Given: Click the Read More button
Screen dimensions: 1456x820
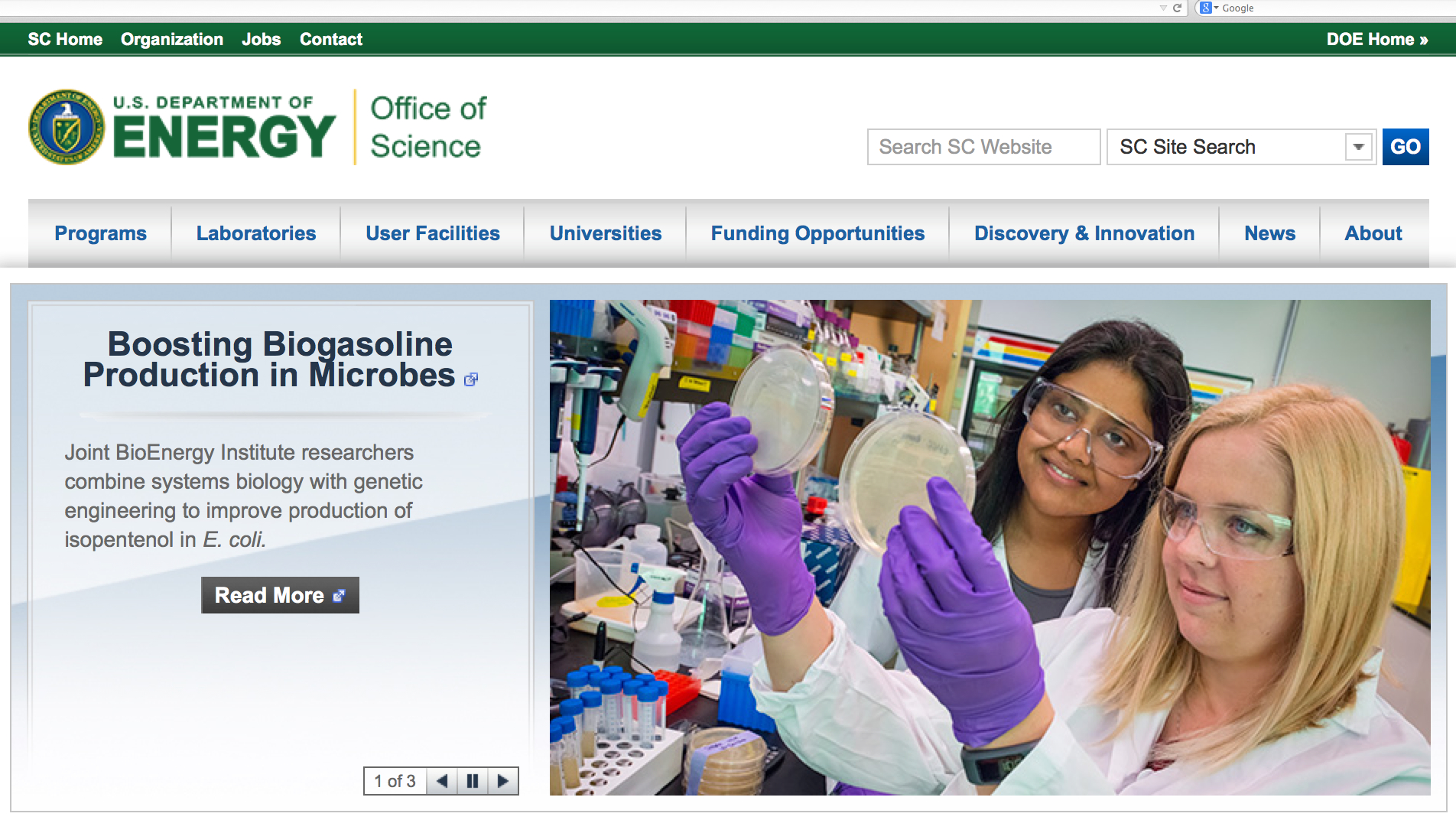Looking at the screenshot, I should [x=280, y=595].
